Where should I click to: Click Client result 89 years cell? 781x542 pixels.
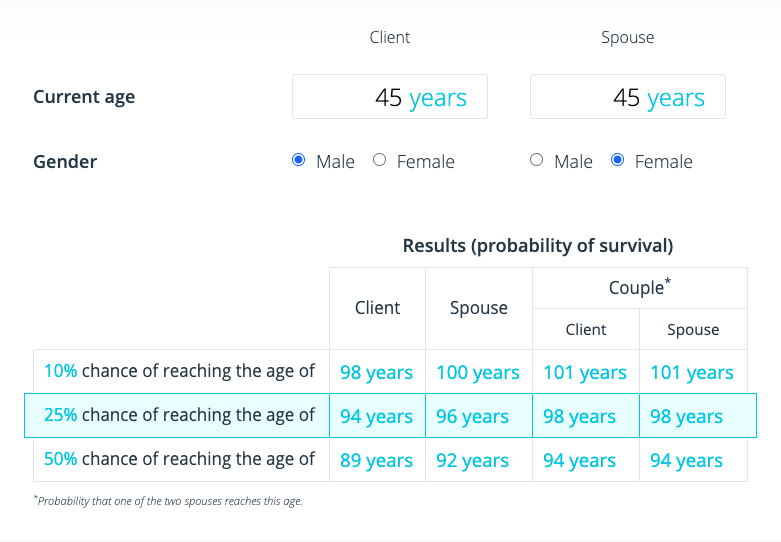pos(376,461)
